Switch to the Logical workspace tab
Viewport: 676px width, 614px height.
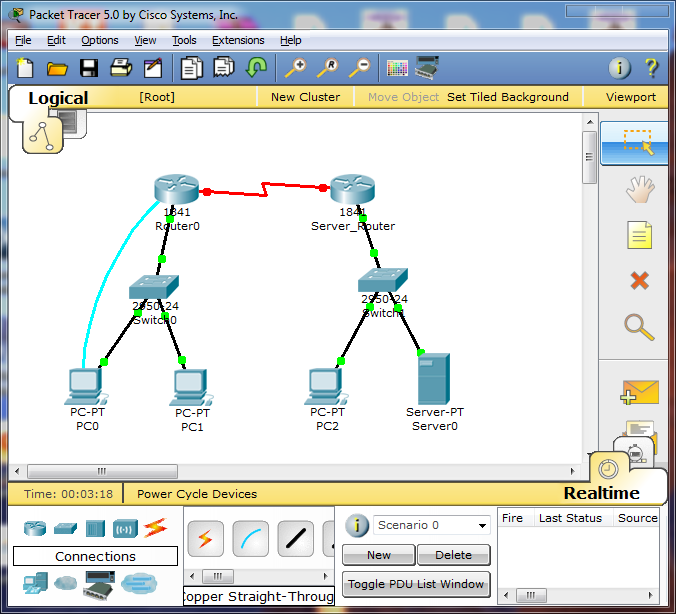[58, 98]
